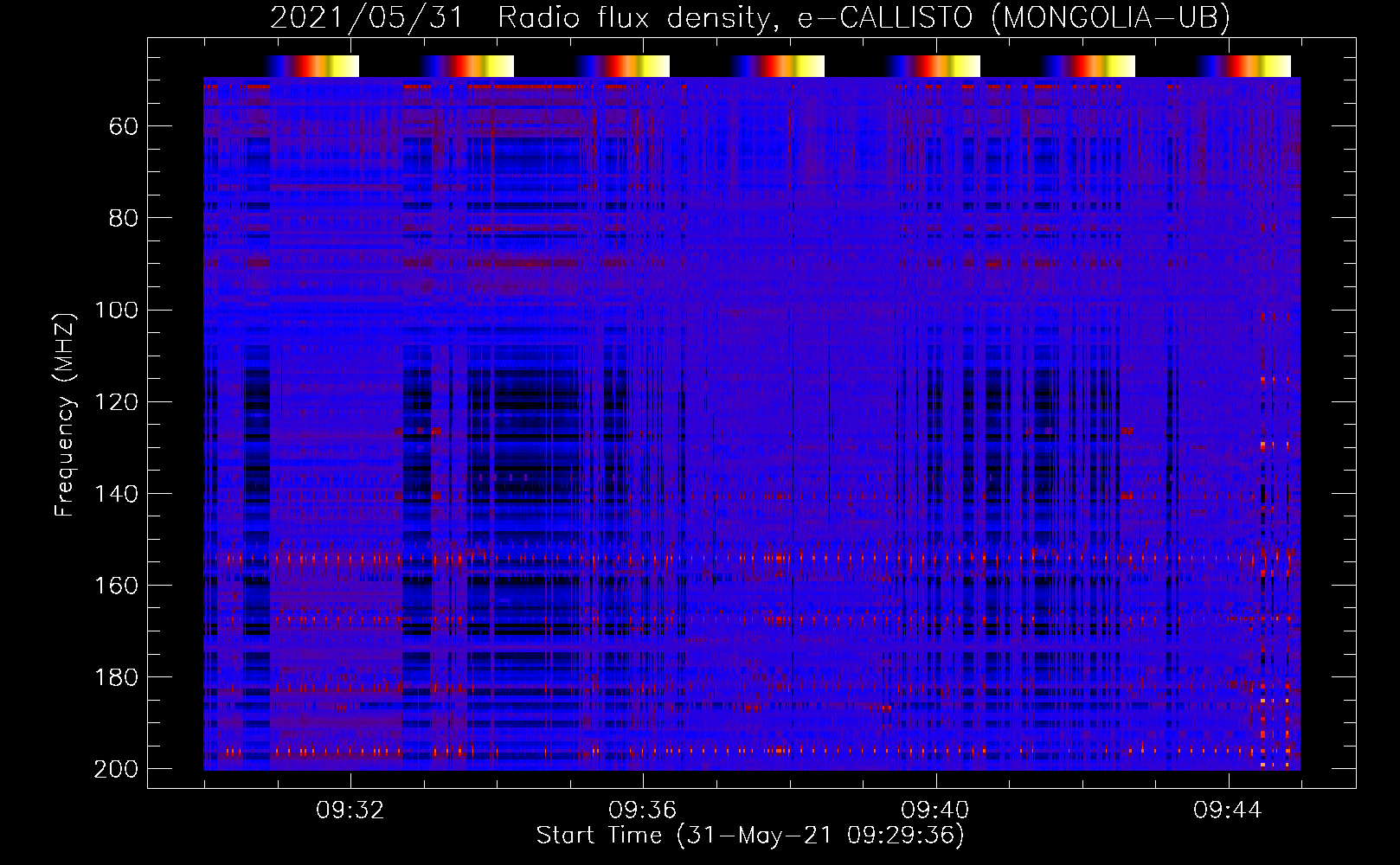
Task: Click the 200 frequency tick label
Action: pos(116,769)
